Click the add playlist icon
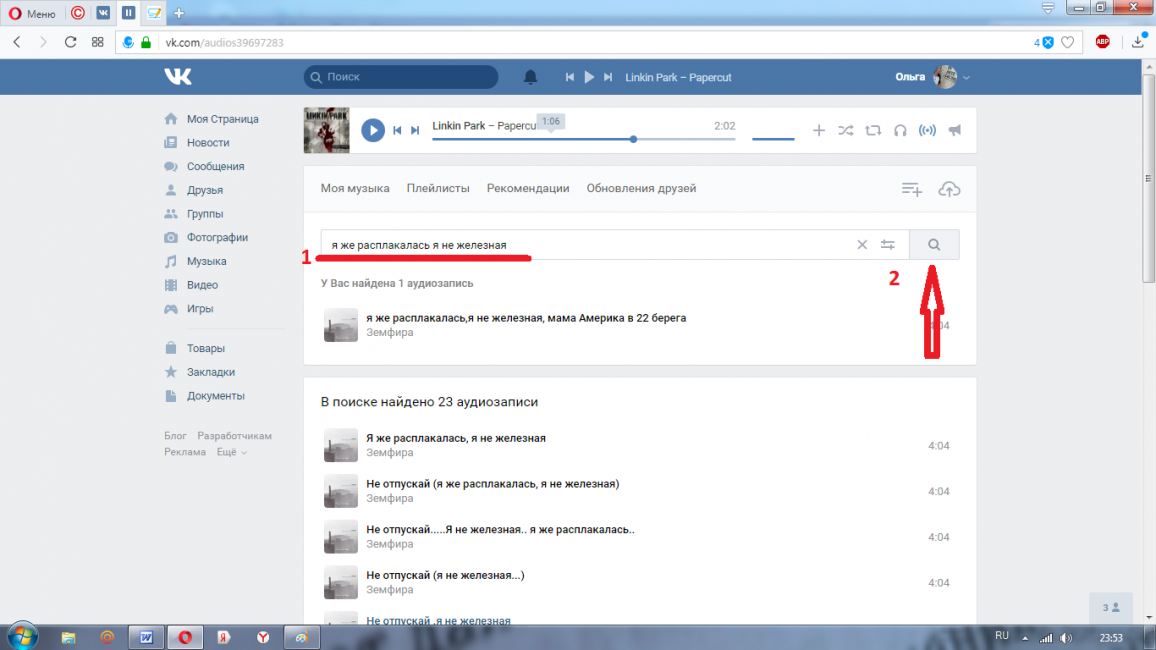Viewport: 1156px width, 650px height. click(911, 189)
